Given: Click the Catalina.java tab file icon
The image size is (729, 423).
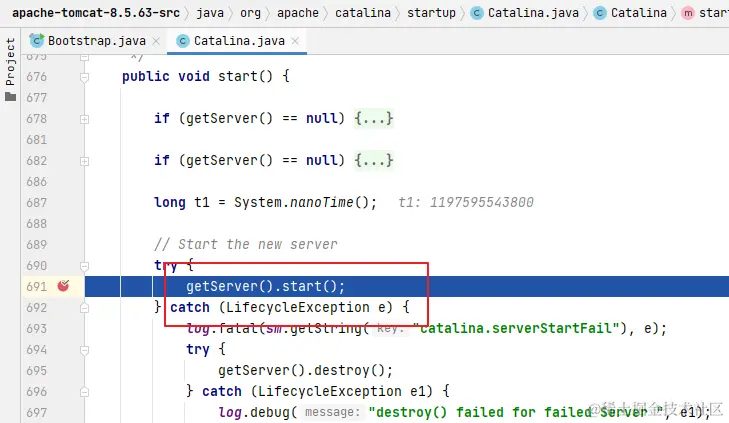Looking at the screenshot, I should (183, 41).
